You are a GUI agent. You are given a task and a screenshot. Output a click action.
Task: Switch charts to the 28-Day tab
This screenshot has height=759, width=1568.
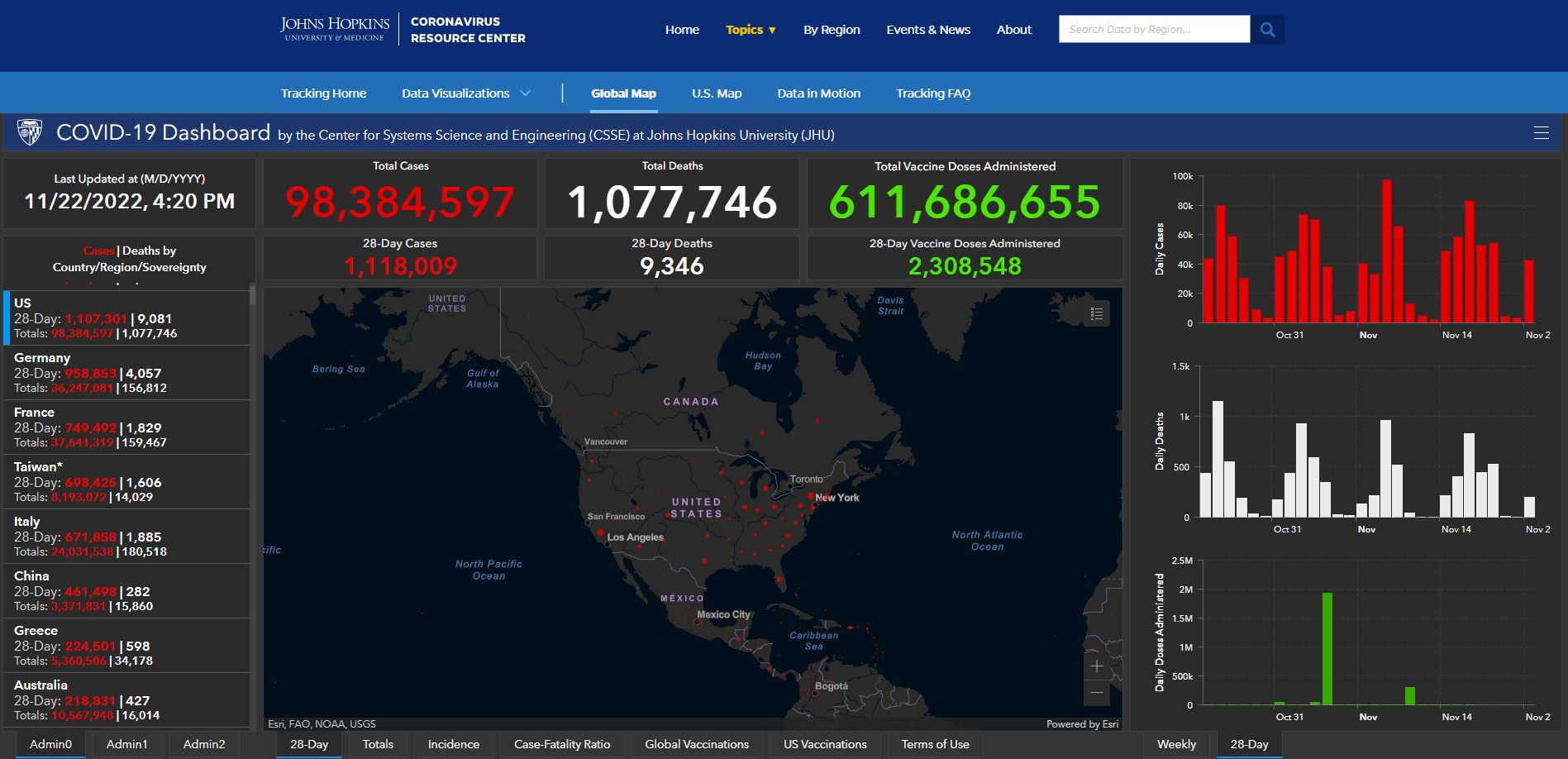tap(1249, 744)
